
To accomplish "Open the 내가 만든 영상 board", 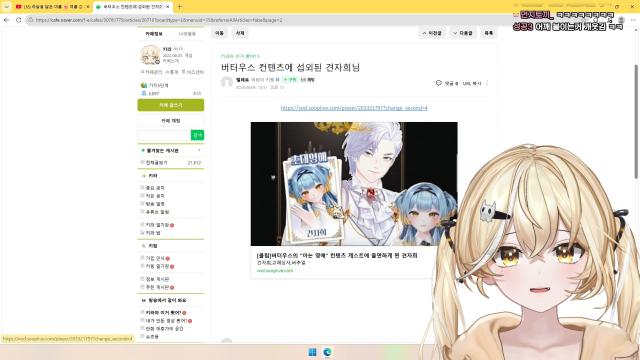I will coord(166,321).
